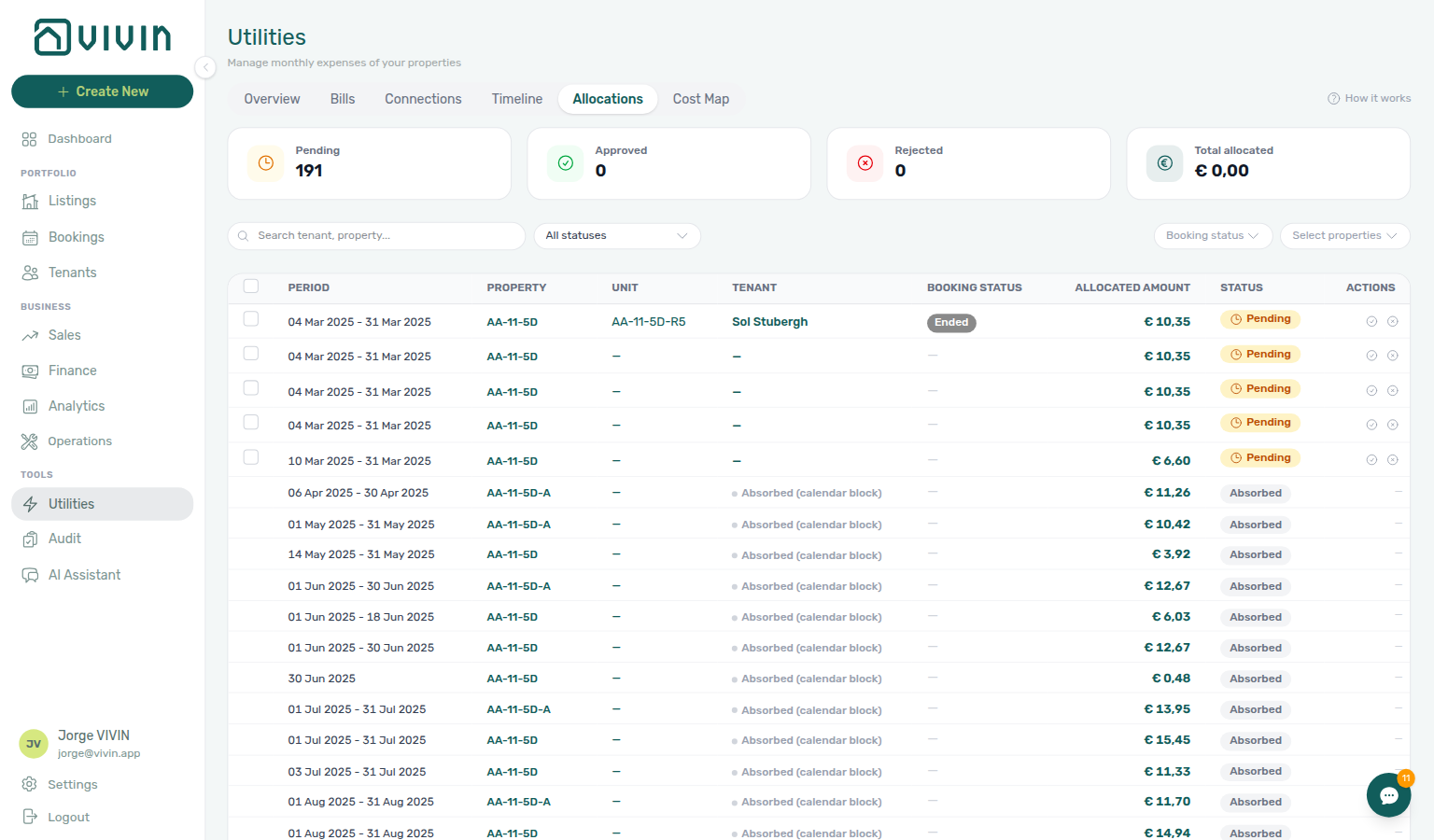Click the € 3,92 amount cell

(1171, 554)
